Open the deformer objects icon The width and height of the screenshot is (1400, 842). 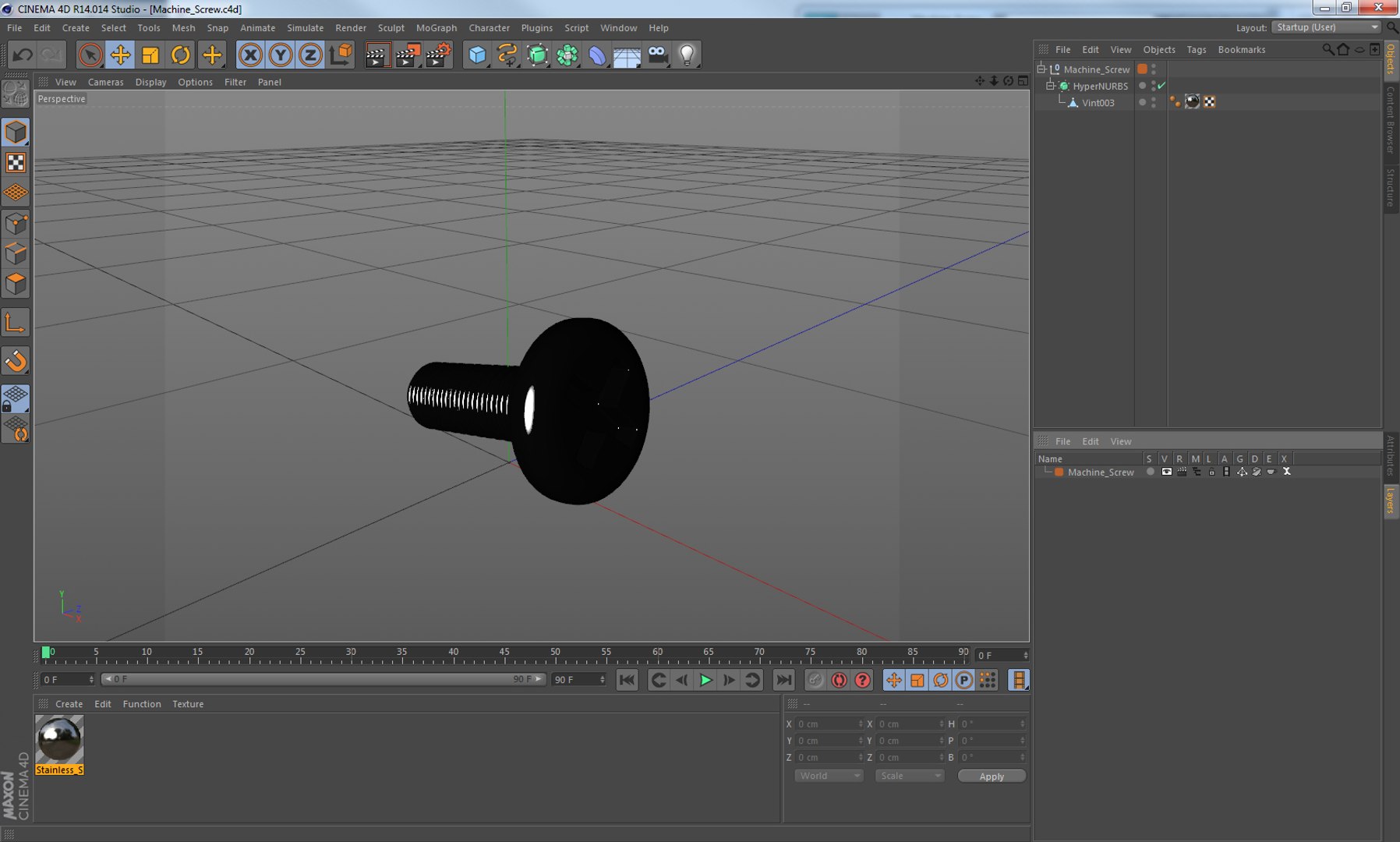(597, 55)
